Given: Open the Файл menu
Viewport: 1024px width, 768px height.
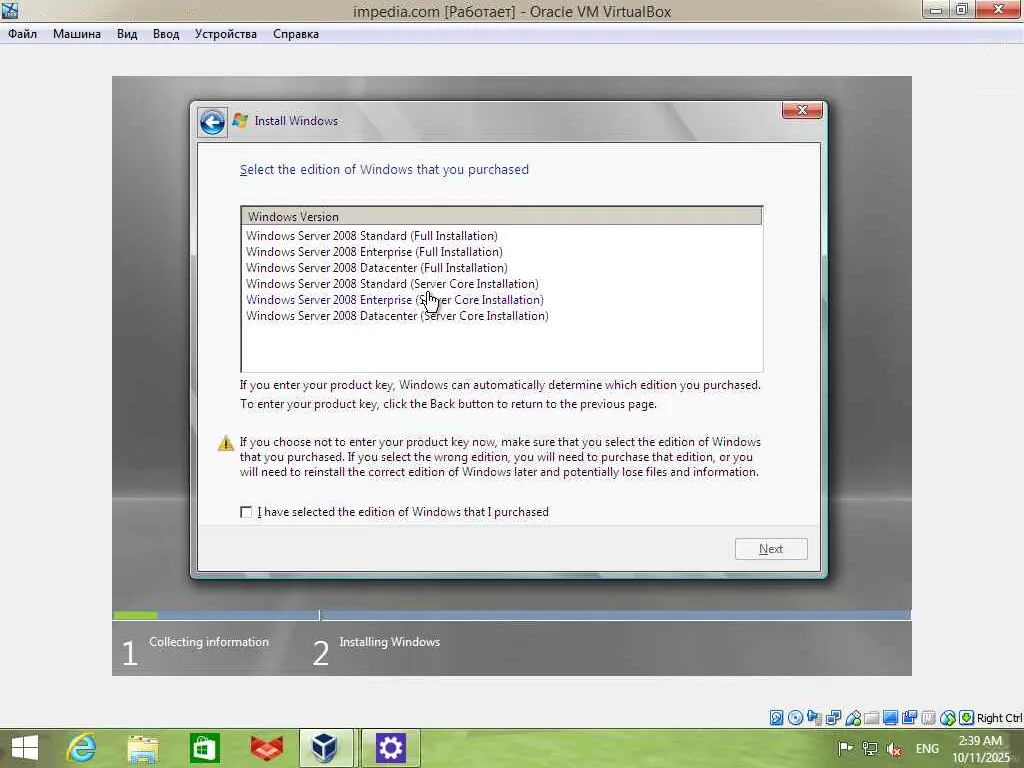Looking at the screenshot, I should 22,34.
